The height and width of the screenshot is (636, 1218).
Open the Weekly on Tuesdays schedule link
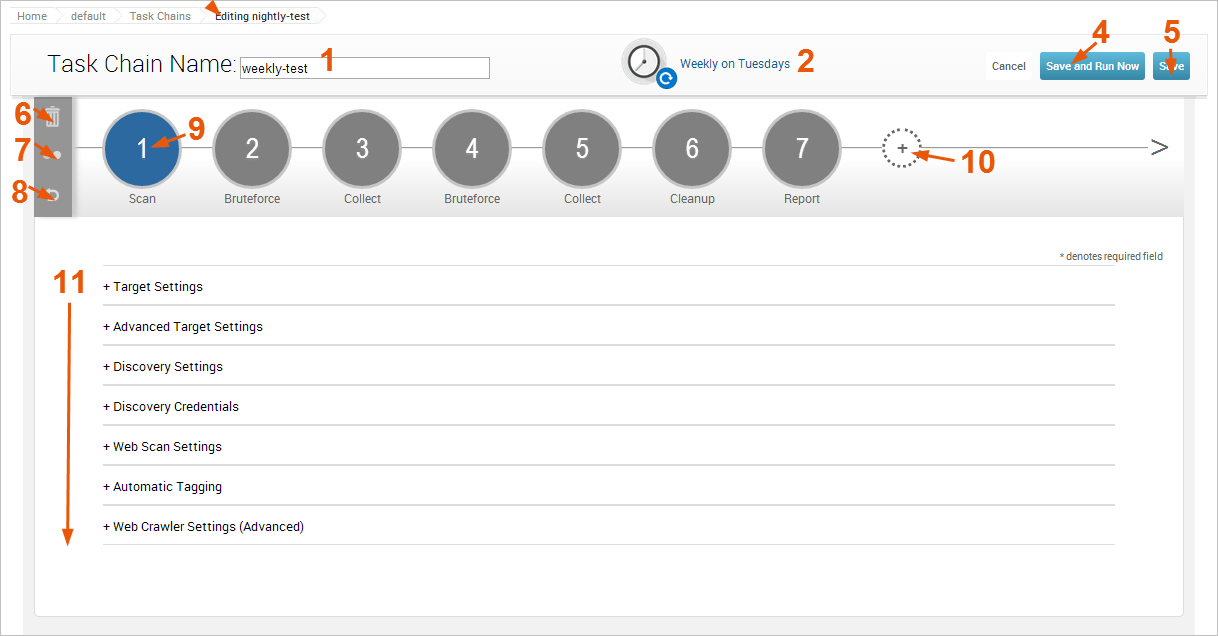coord(735,64)
